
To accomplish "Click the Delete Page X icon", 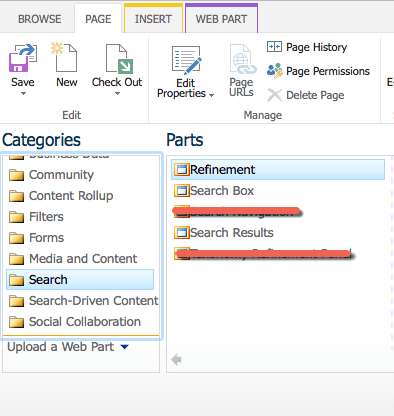I will (x=274, y=95).
